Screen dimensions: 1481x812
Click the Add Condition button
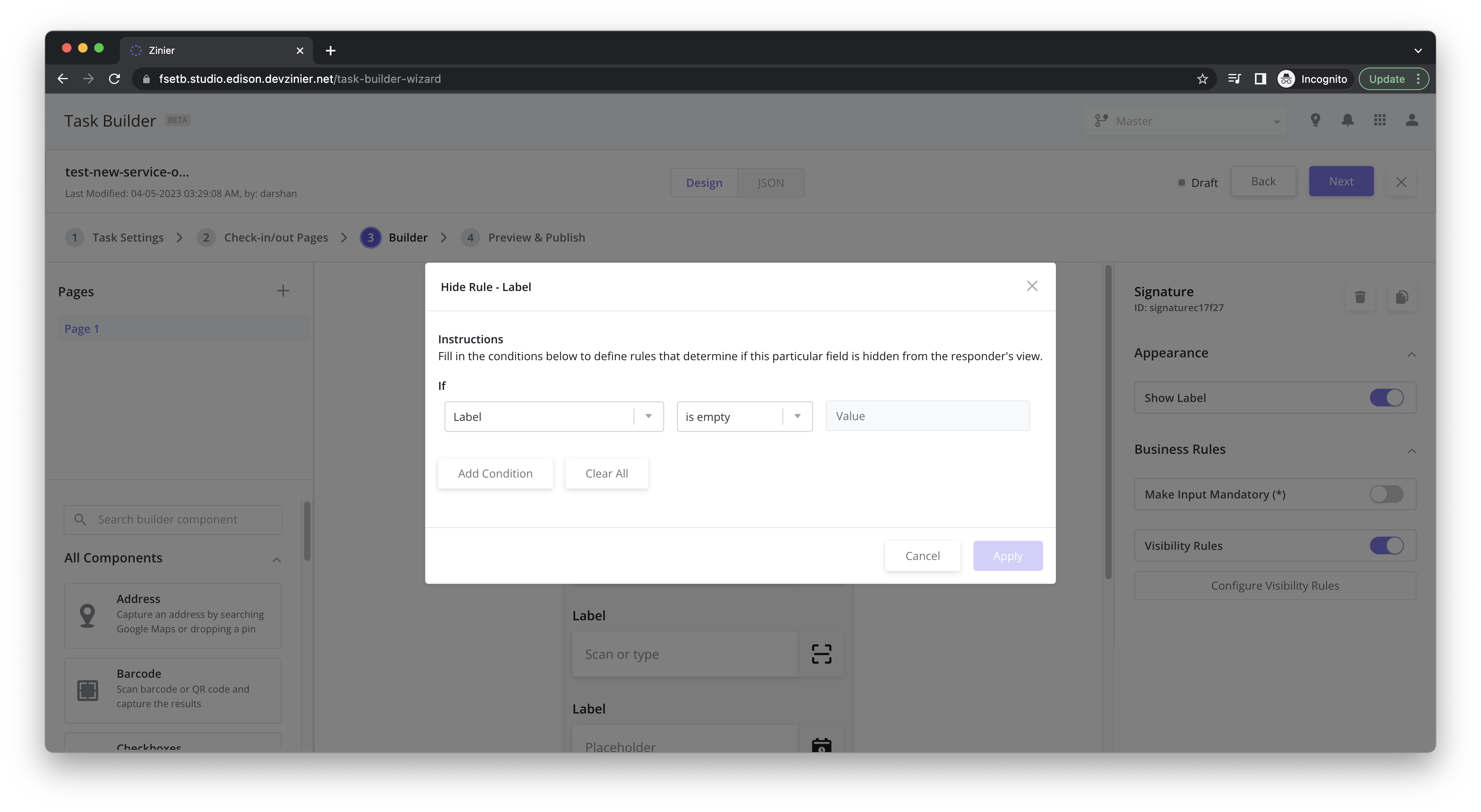click(495, 473)
